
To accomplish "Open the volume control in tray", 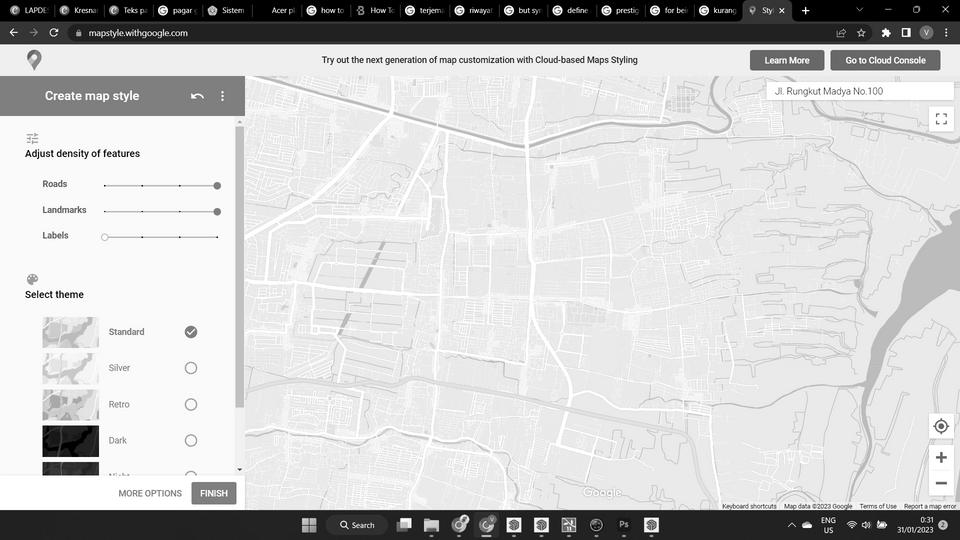I will [866, 525].
